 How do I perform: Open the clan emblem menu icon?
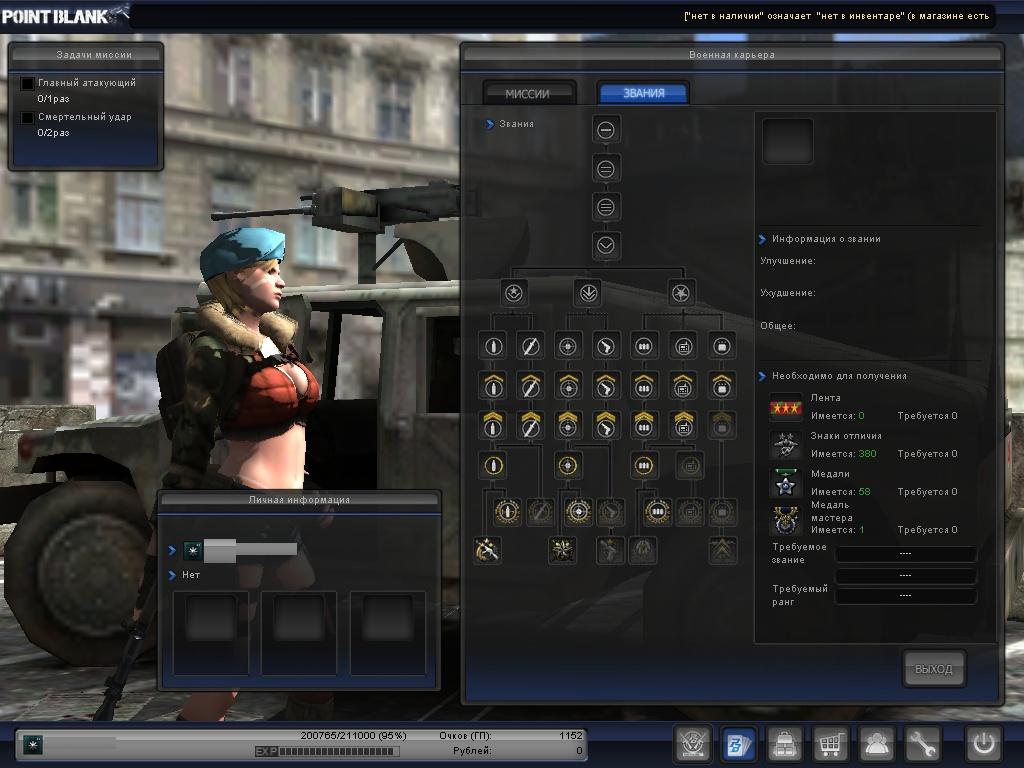click(x=693, y=745)
